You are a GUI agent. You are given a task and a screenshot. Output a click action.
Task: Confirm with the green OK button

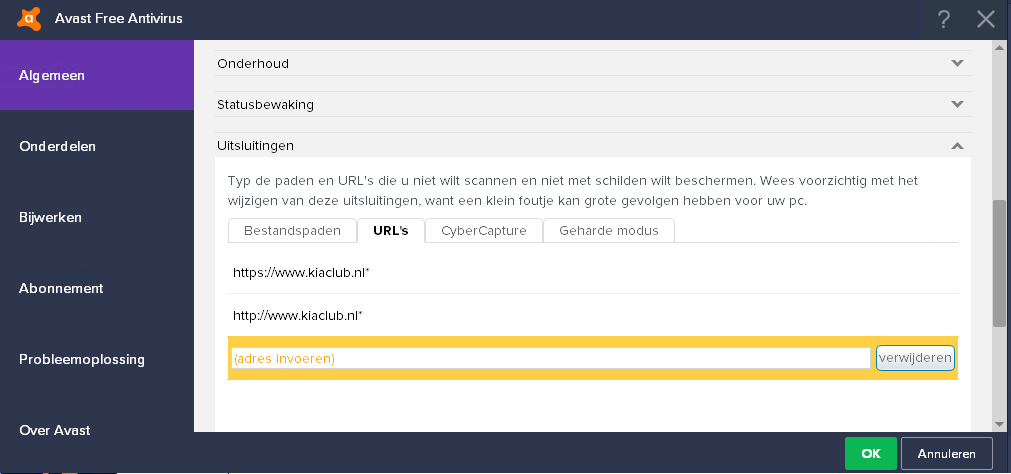tap(870, 453)
